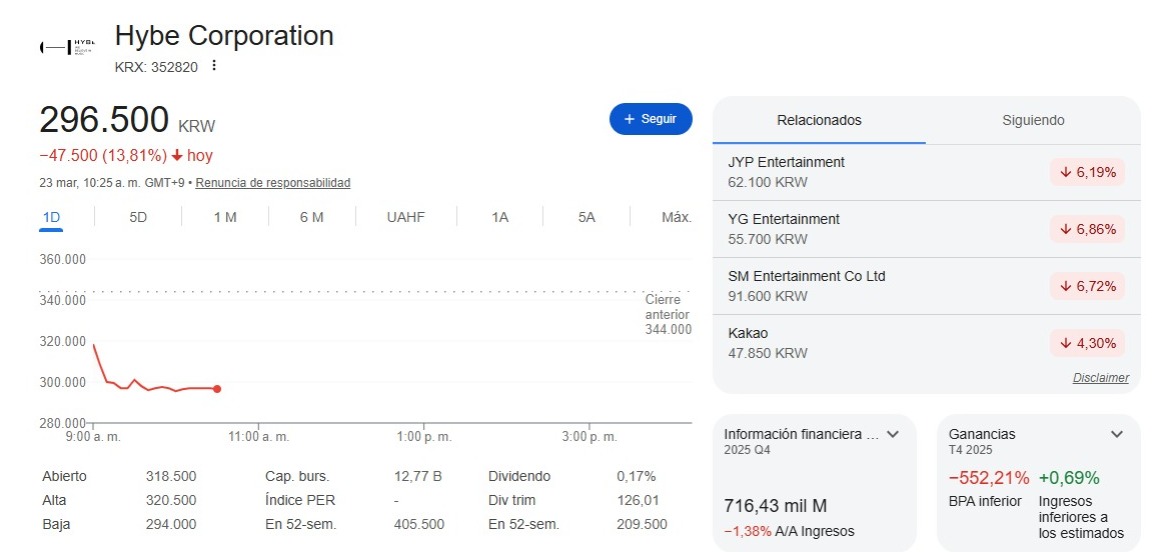Image resolution: width=1165 pixels, height=552 pixels.
Task: Click the Abierto value 318.500
Action: pos(171,476)
